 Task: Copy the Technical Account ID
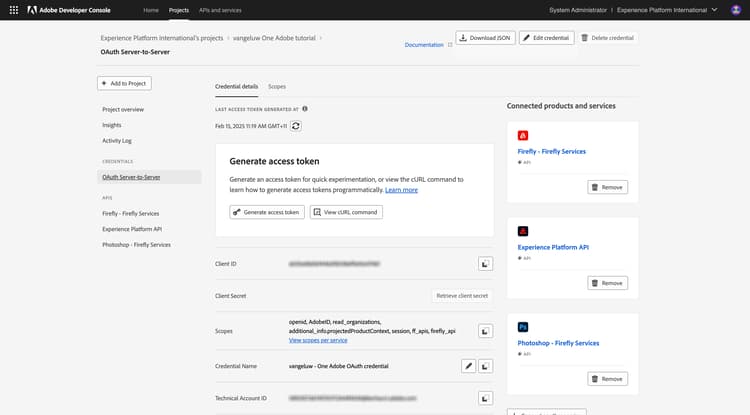click(x=485, y=398)
